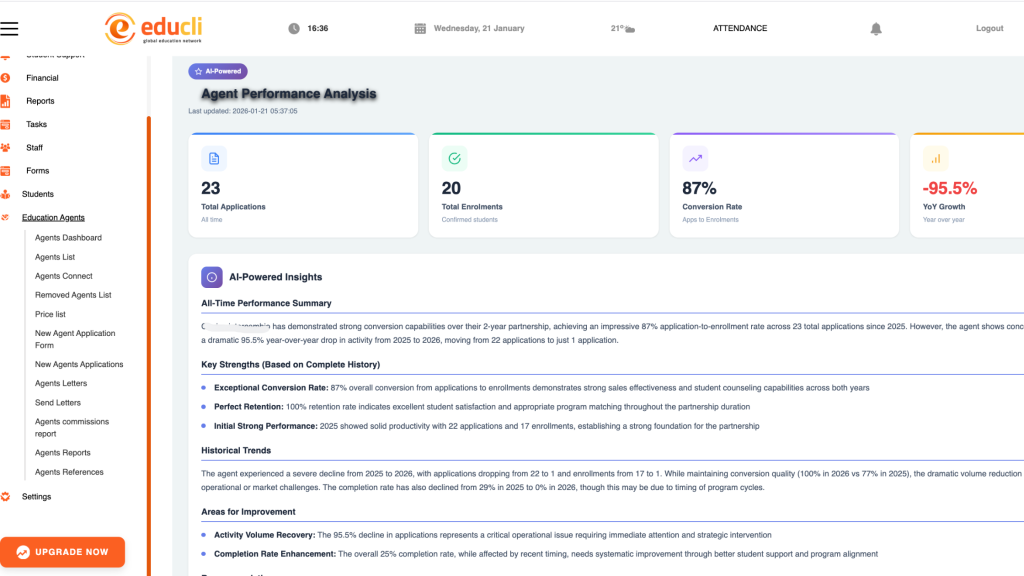Open the Settings sidebar item

36,497
